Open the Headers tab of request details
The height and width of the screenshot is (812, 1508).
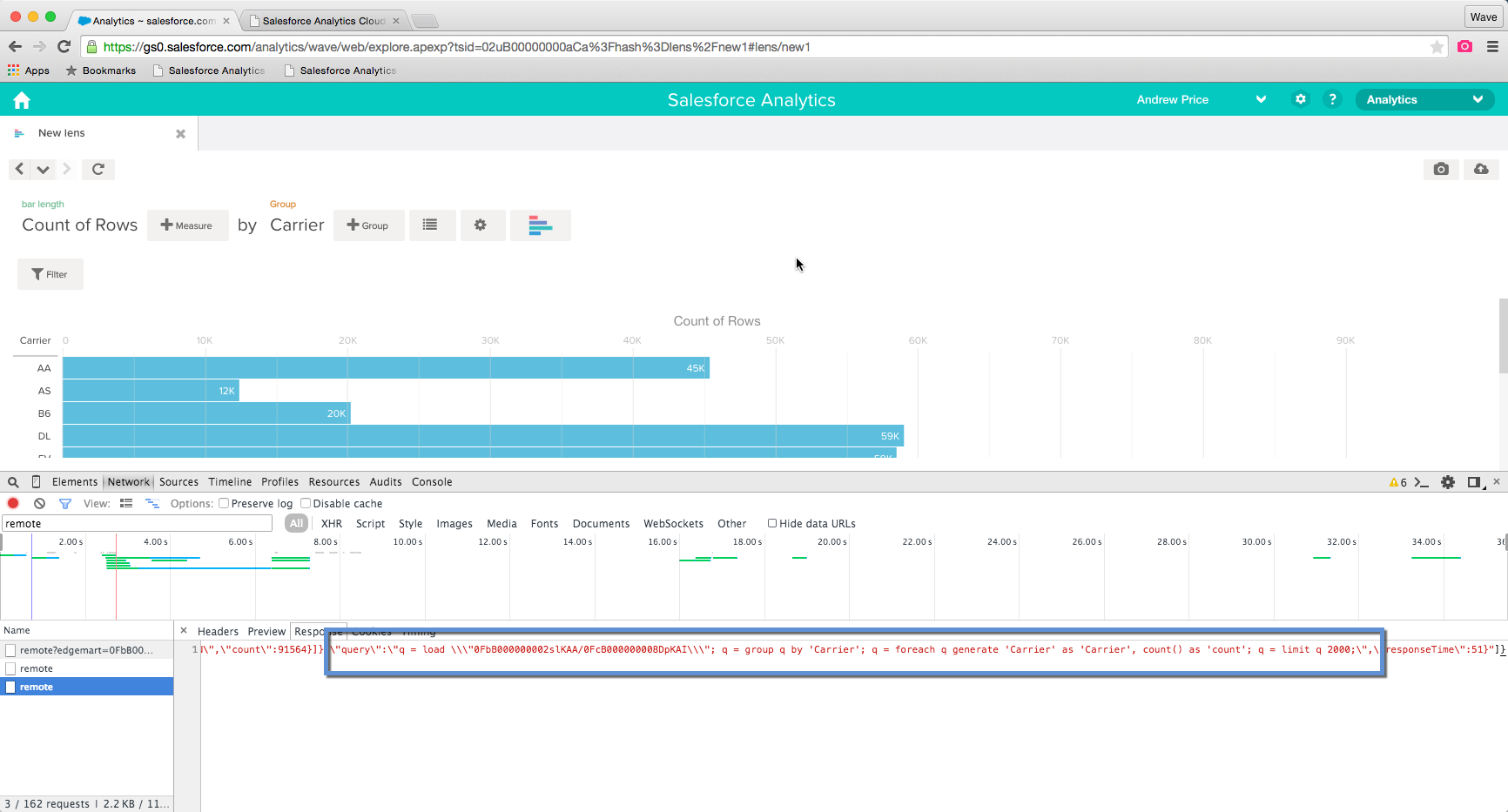click(x=218, y=632)
